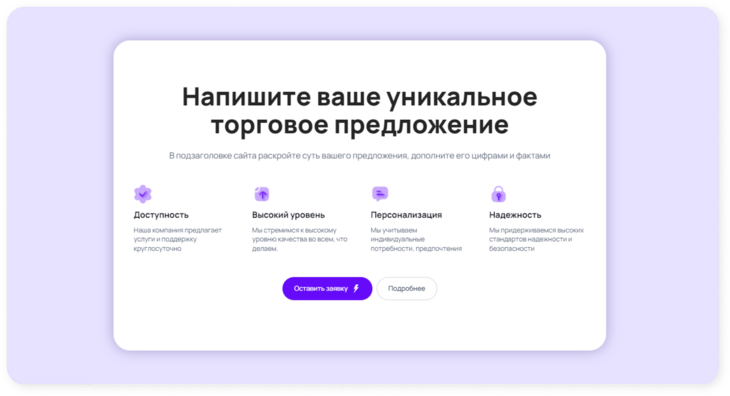Image resolution: width=730 pixels, height=396 pixels.
Task: Select the Персонализация feature title
Action: [x=406, y=215]
